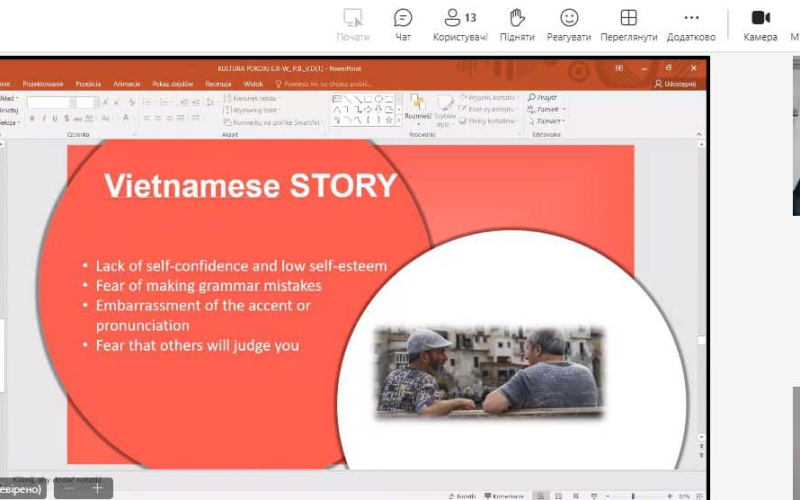Center the paragraph text
Image resolution: width=800 pixels, height=500 pixels.
(x=158, y=118)
